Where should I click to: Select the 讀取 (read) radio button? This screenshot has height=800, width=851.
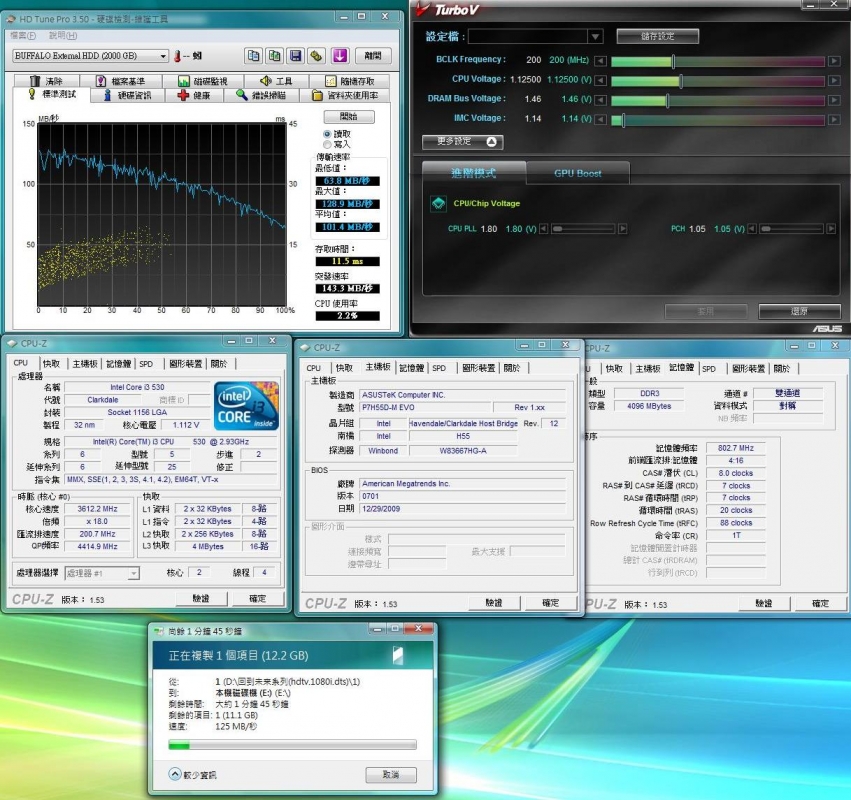[328, 134]
